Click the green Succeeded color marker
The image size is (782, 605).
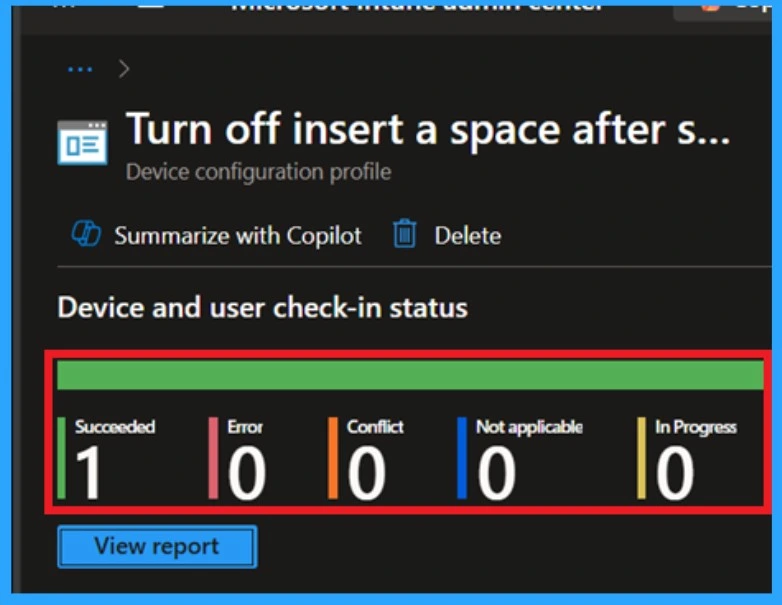click(62, 457)
